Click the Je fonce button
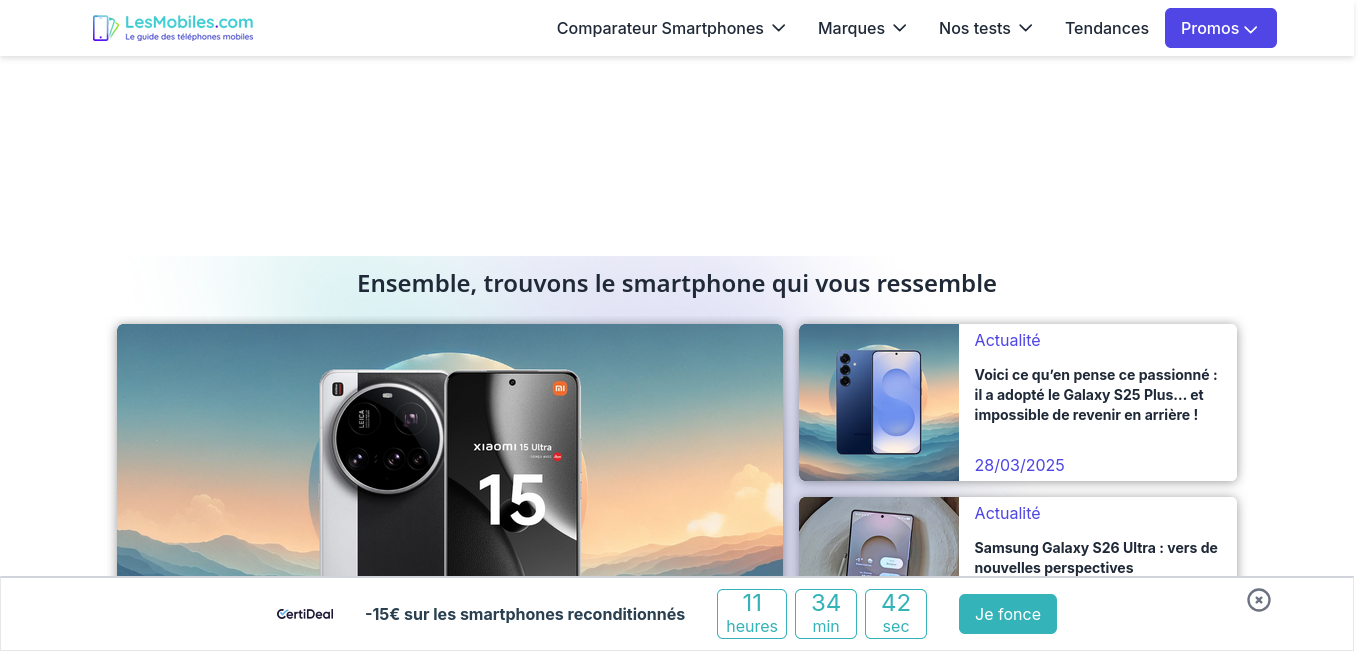Viewport: 1366px width, 651px height. pos(1008,614)
